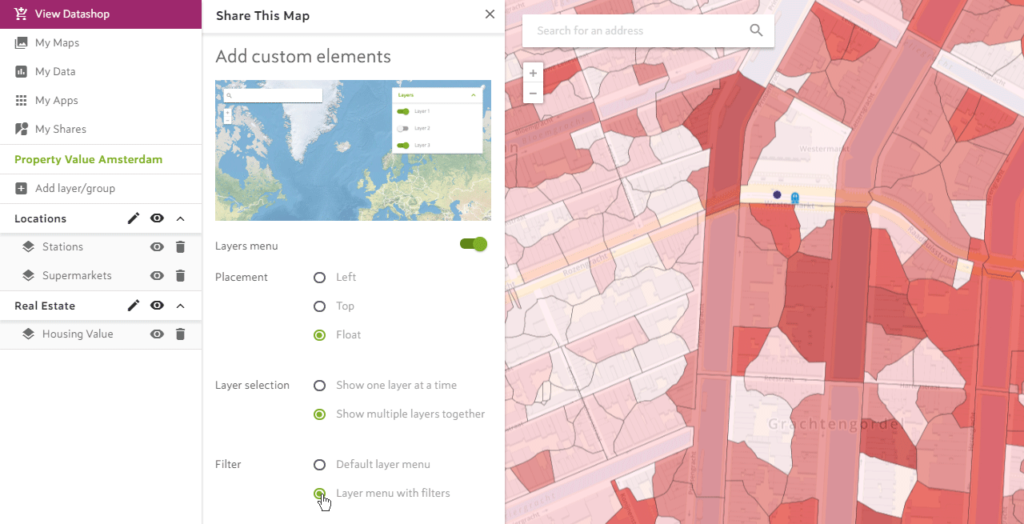Edit the Real Estate group pencil icon

[133, 305]
